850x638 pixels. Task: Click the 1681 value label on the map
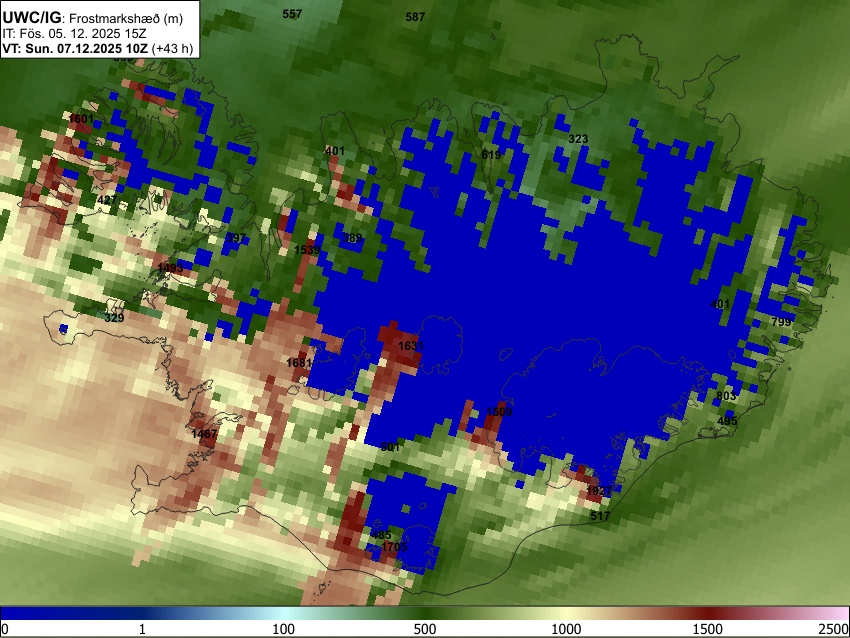click(299, 363)
